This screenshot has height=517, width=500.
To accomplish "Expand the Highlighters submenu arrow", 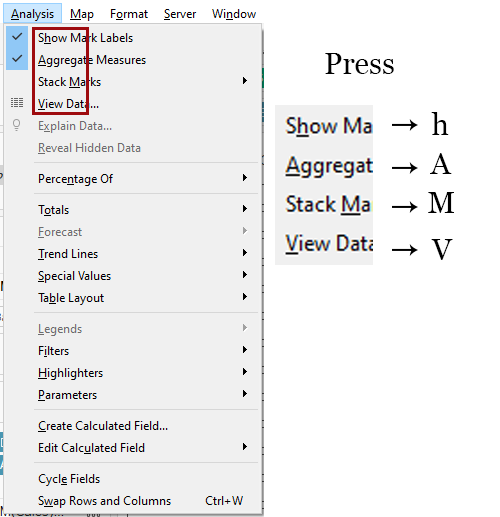I will [245, 372].
